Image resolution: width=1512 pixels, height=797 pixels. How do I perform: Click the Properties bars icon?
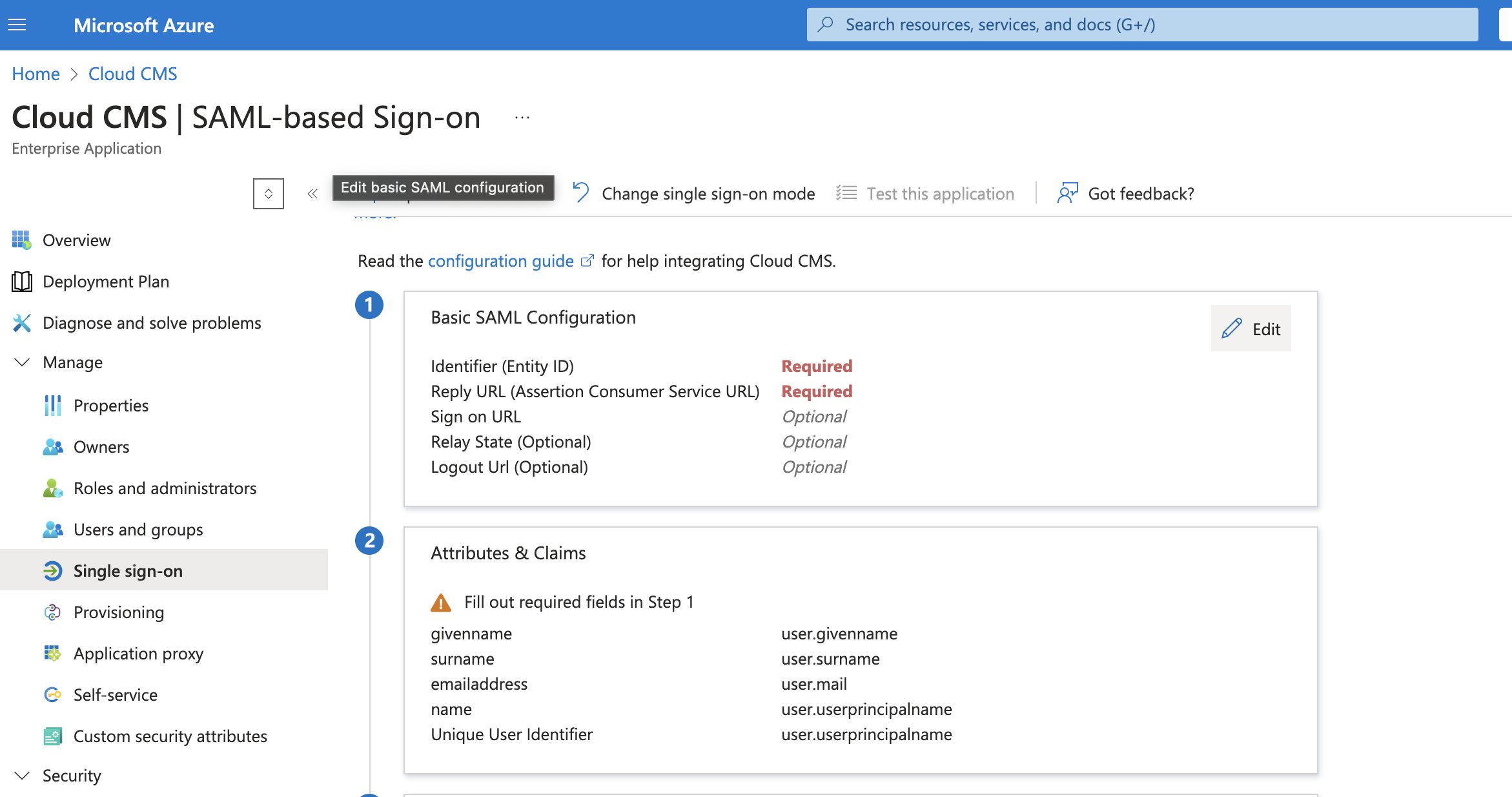point(52,406)
